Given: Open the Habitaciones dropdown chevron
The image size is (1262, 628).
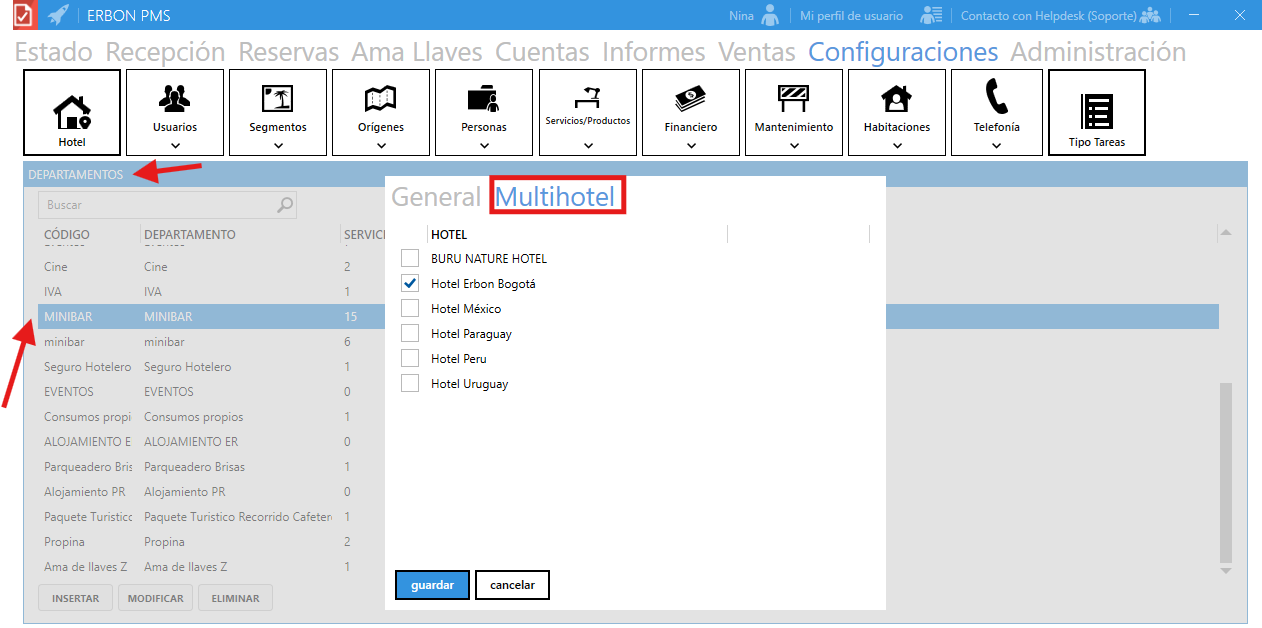Looking at the screenshot, I should point(897,145).
